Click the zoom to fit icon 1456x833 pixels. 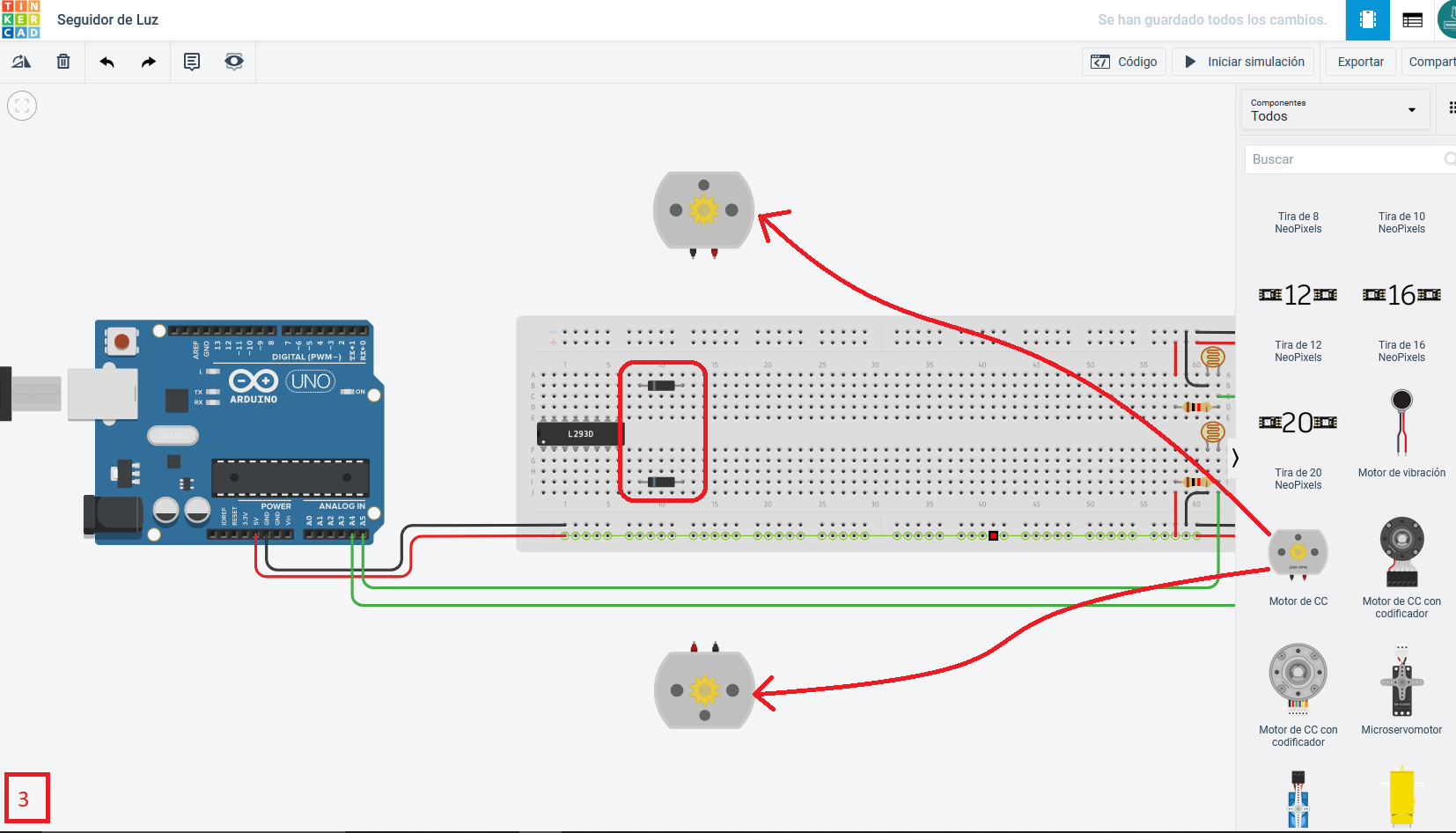pyautogui.click(x=22, y=106)
